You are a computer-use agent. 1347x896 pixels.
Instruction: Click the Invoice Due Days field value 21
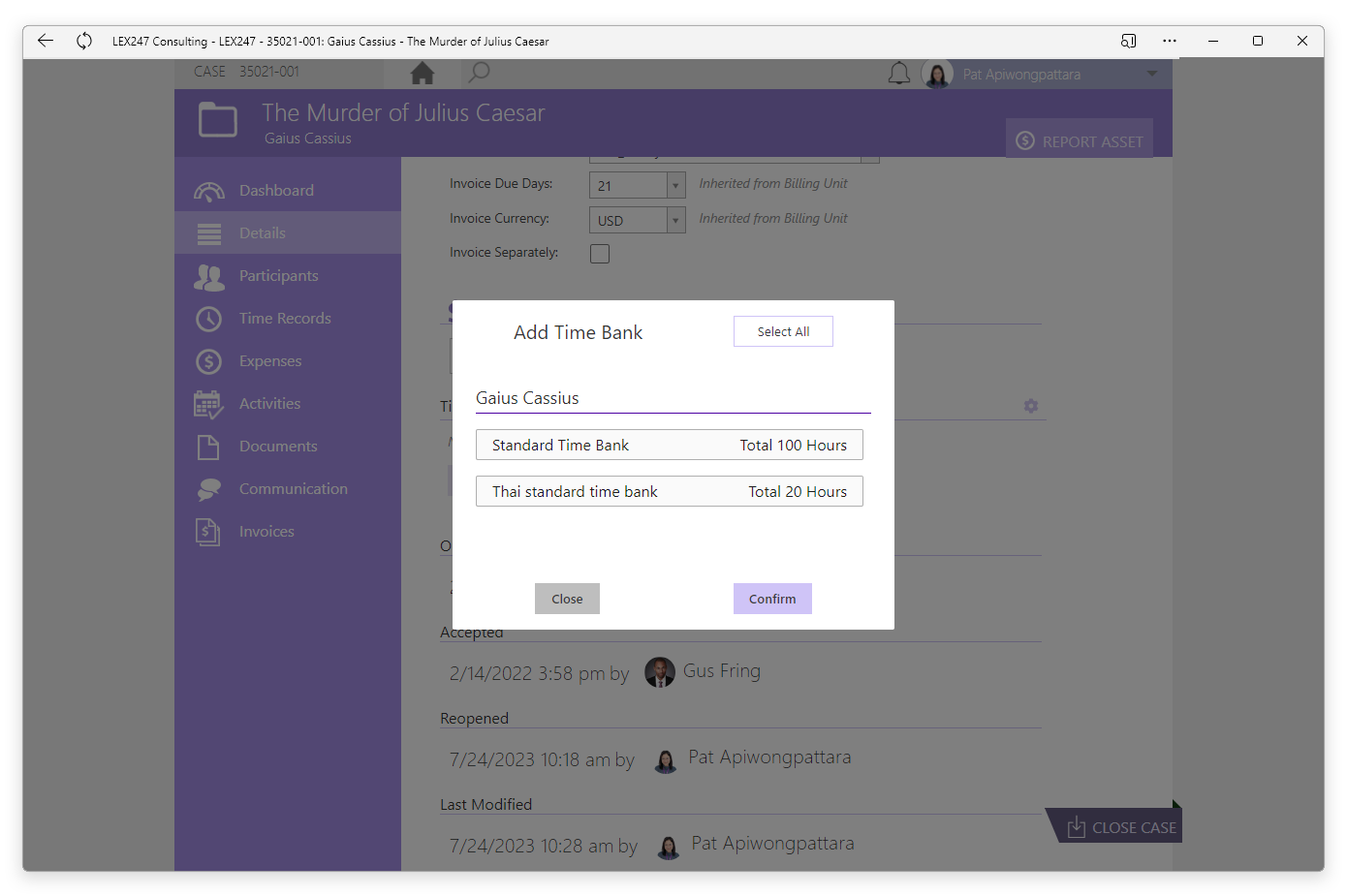pos(629,185)
